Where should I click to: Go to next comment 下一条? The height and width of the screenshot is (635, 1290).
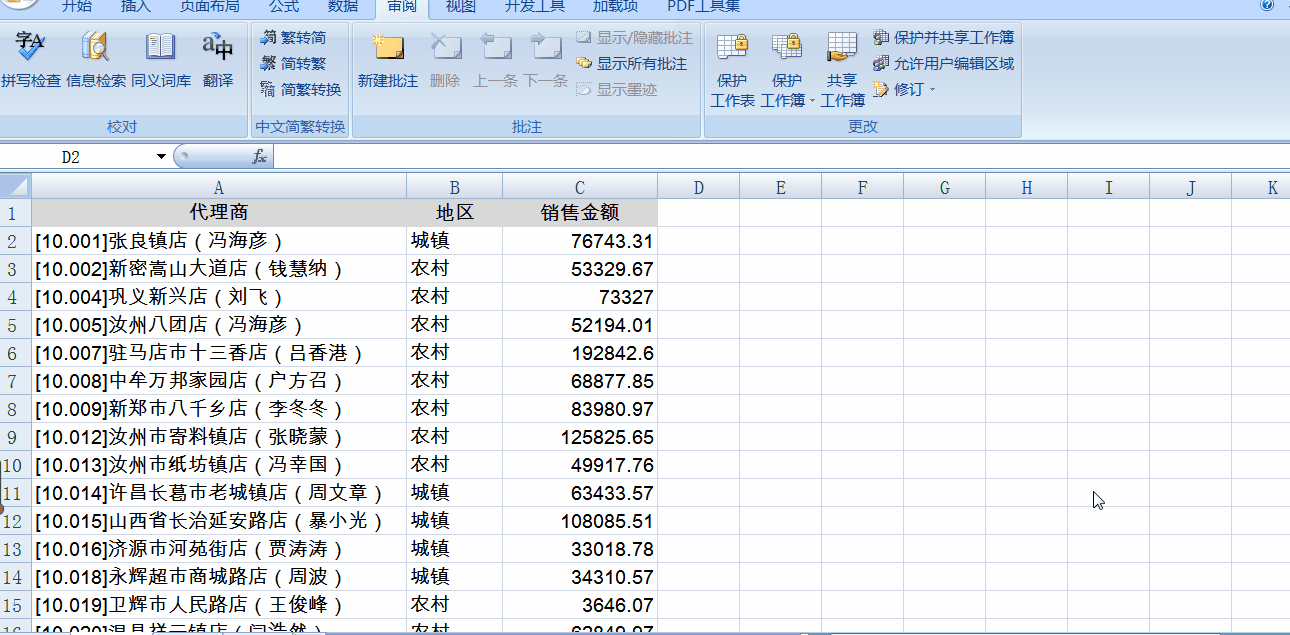tap(546, 60)
